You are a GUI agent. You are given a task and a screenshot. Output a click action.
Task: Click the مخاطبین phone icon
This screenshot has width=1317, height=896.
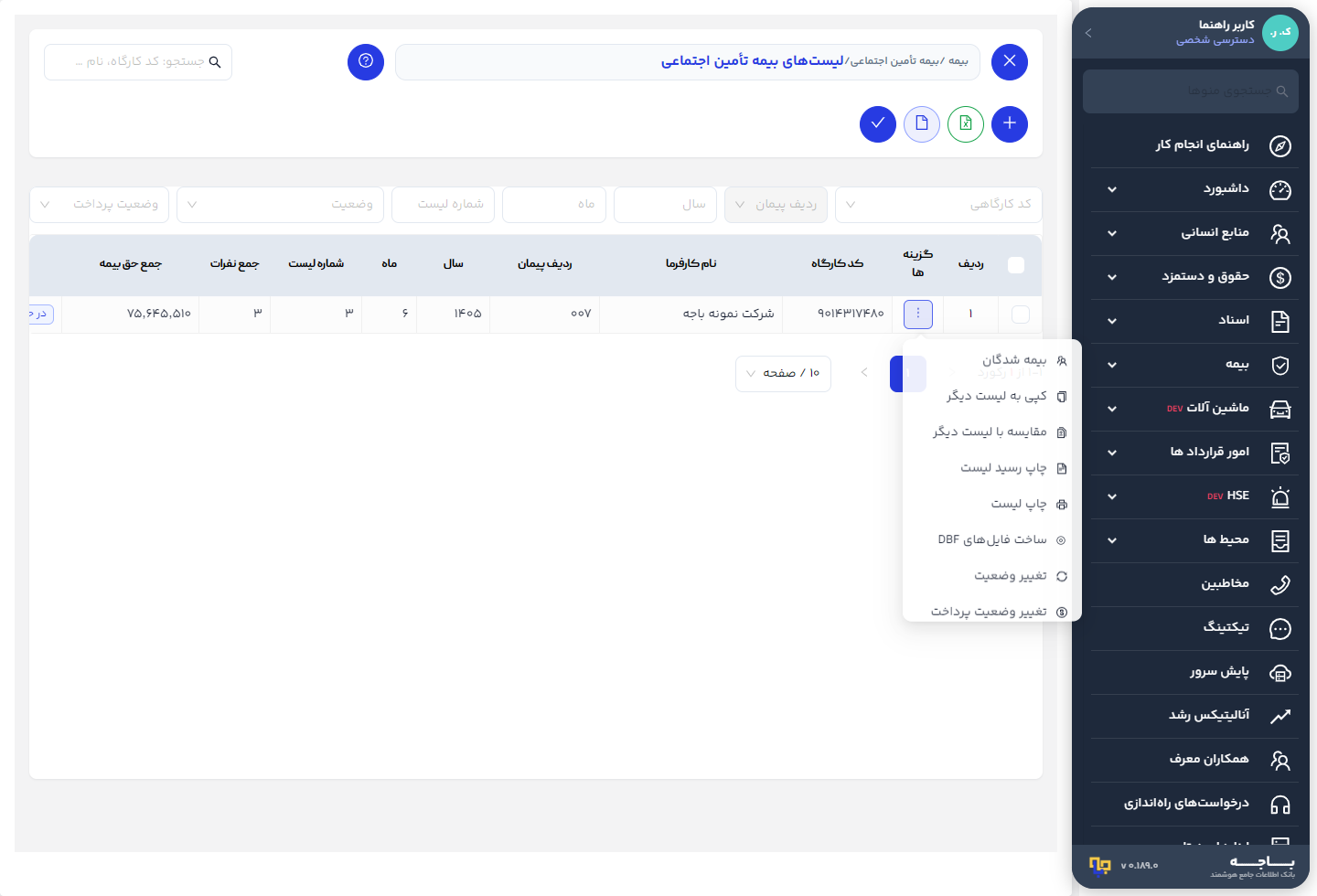(1280, 584)
